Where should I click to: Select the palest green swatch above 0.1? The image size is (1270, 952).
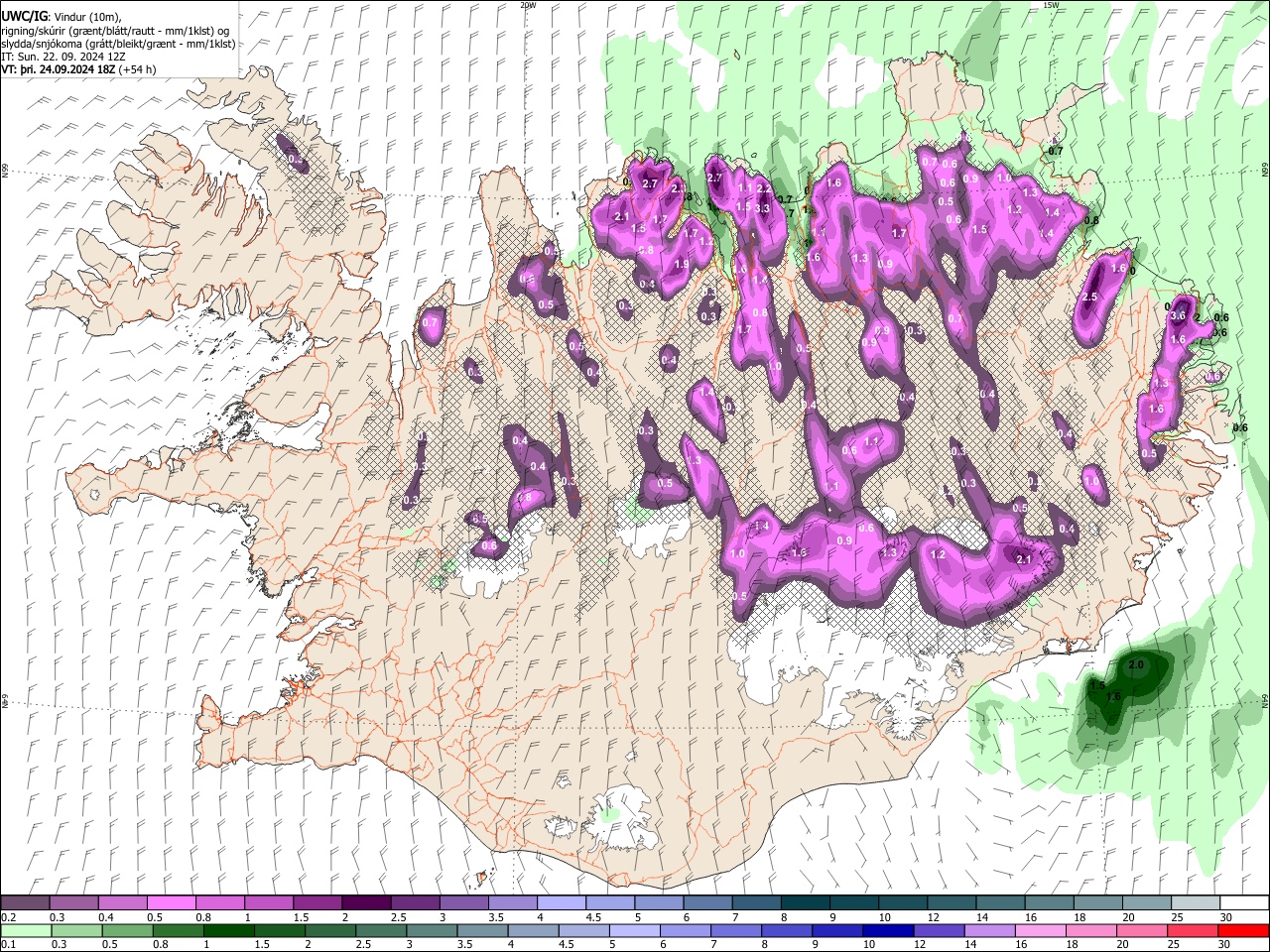point(25,930)
